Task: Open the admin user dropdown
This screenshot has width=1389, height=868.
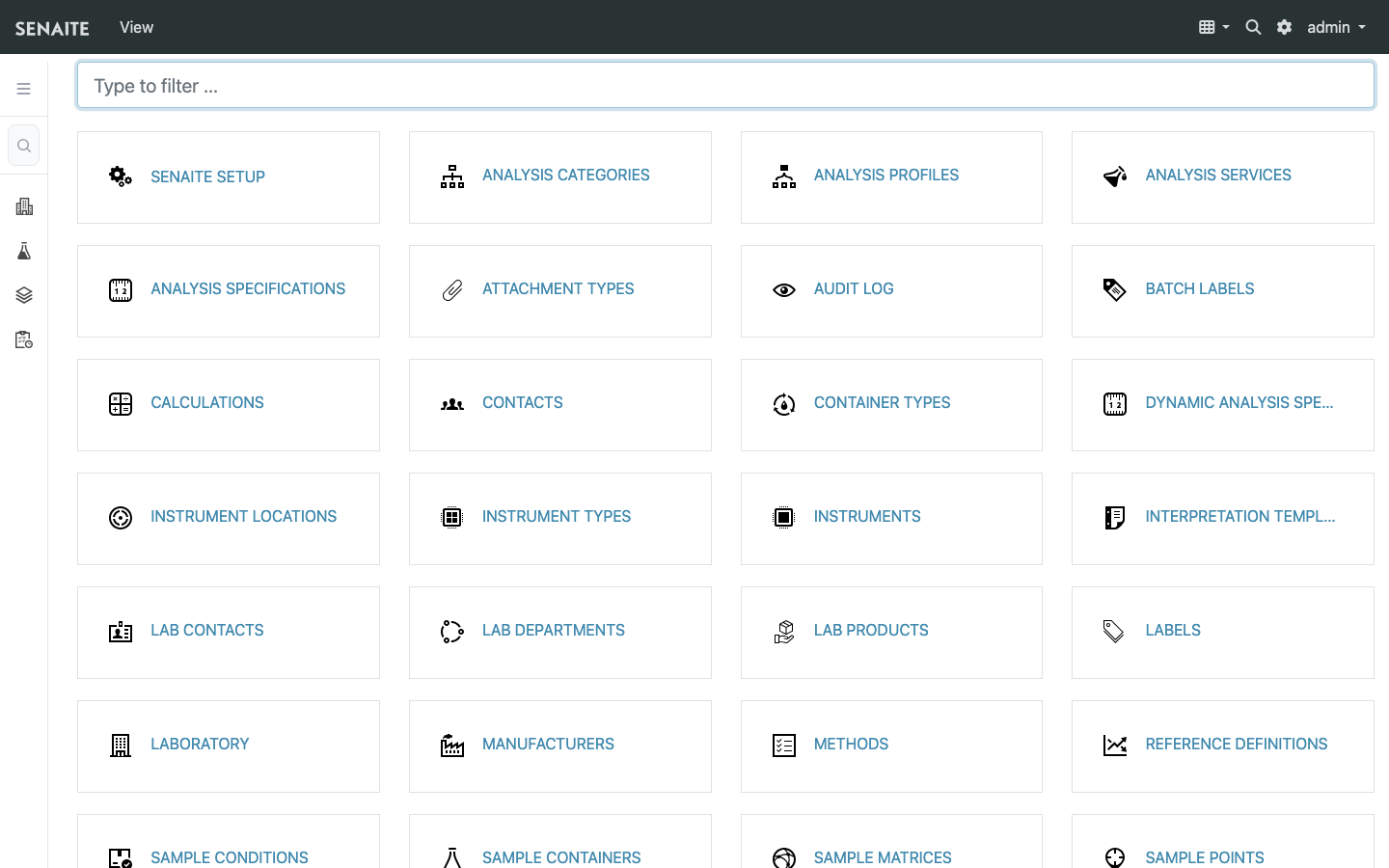Action: tap(1336, 27)
